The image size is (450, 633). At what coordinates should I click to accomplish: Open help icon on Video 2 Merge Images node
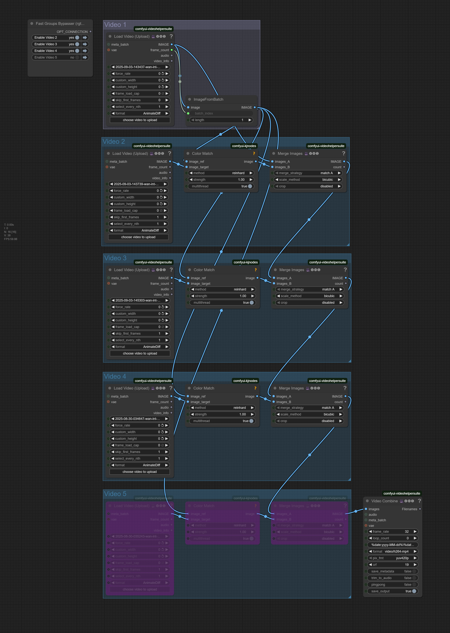tap(343, 153)
